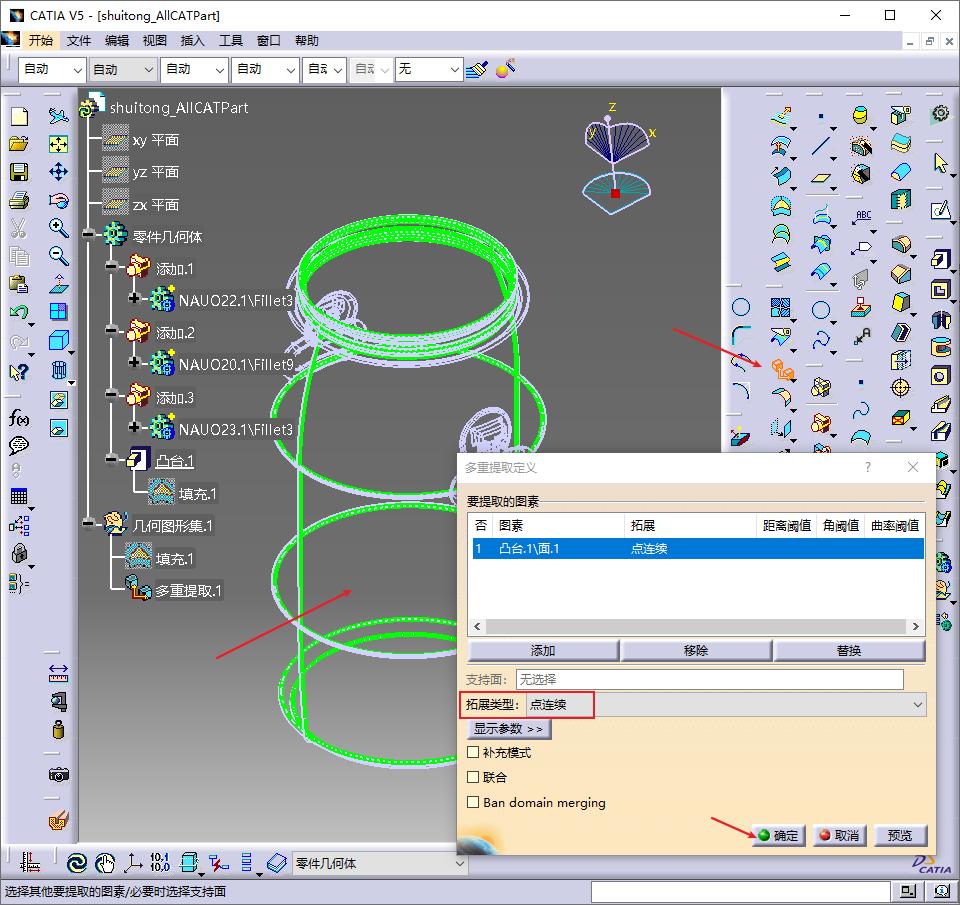This screenshot has height=905, width=960.
Task: Print using the printer icon
Action: click(19, 200)
